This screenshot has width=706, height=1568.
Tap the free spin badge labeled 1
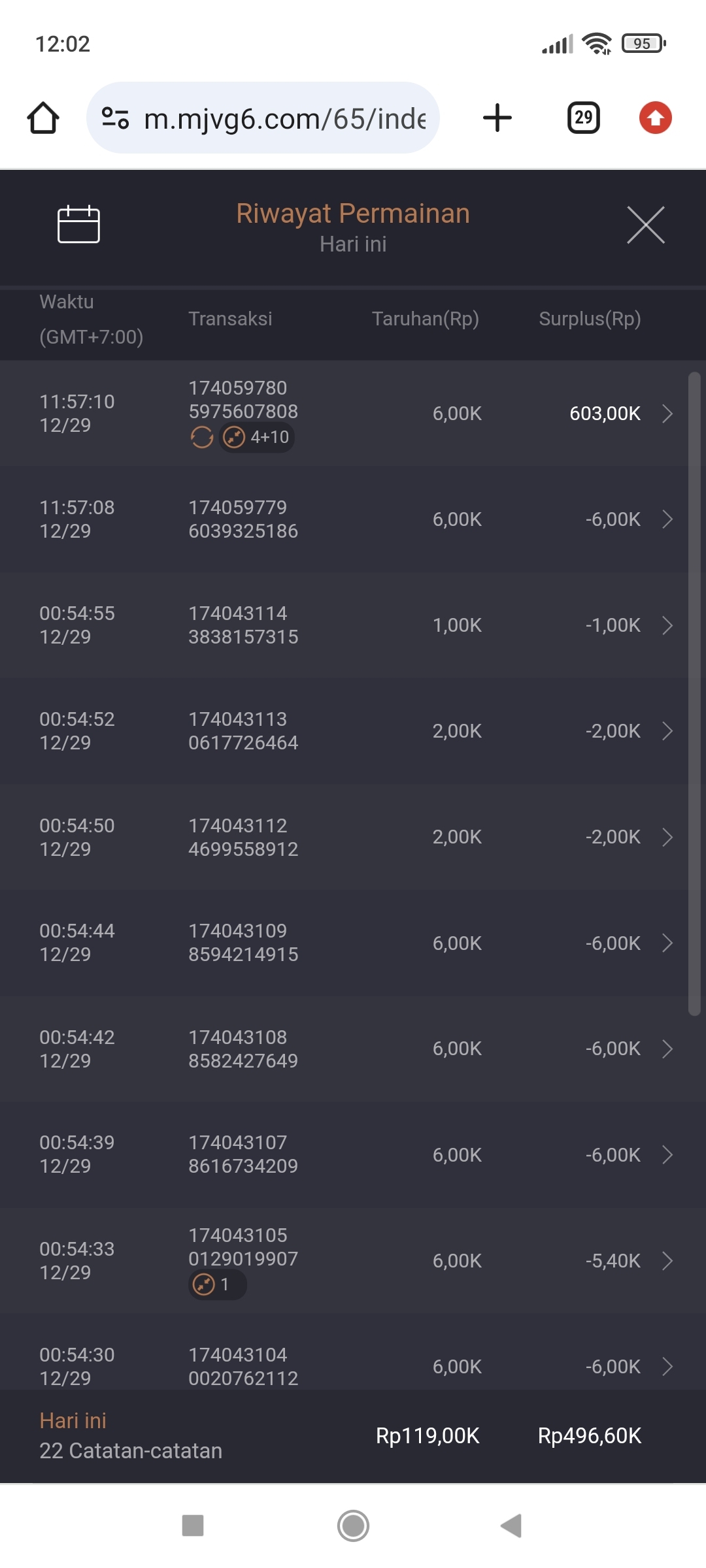tap(217, 1284)
